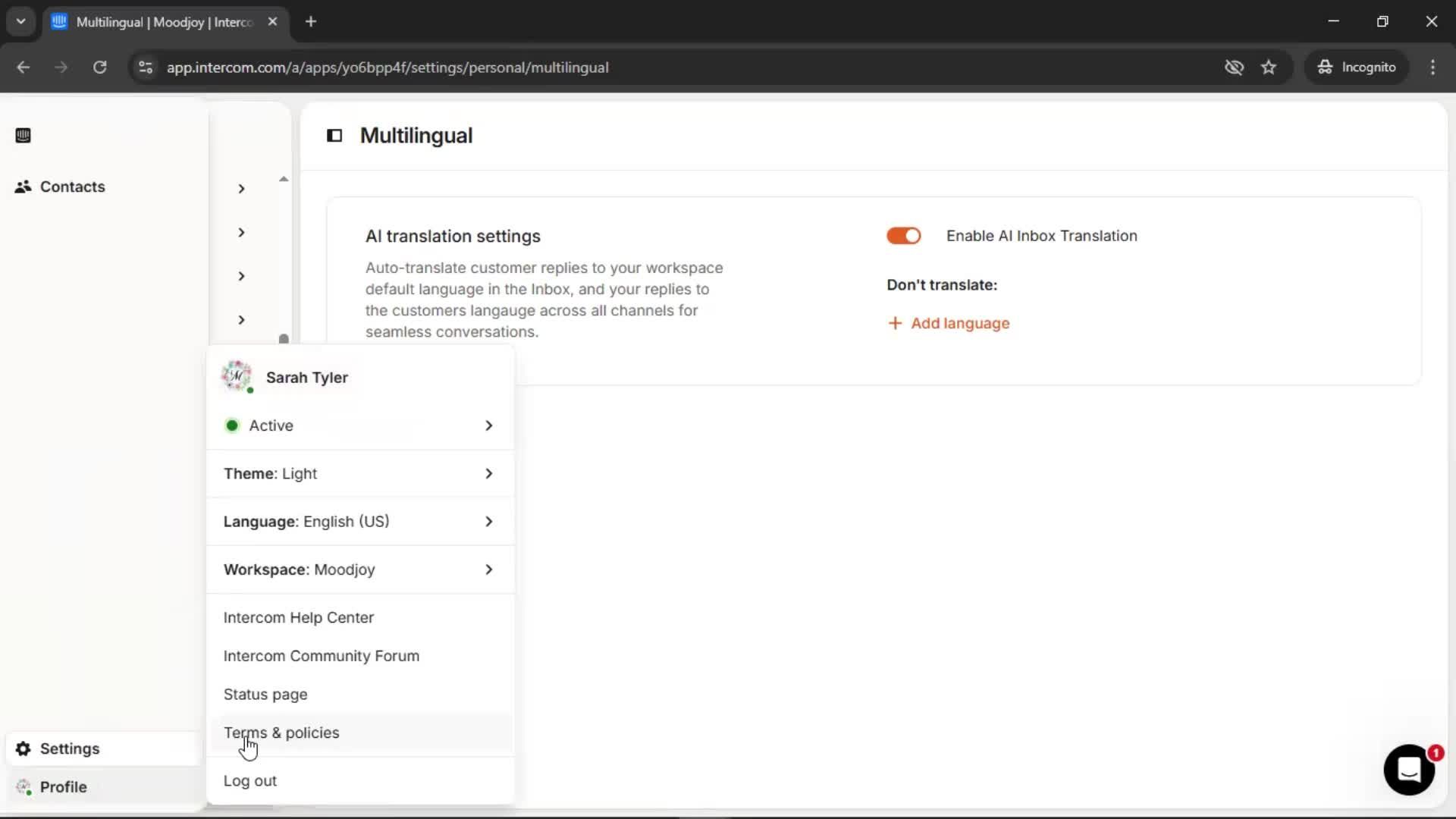The height and width of the screenshot is (819, 1456).
Task: Click the plus icon next to Add language
Action: click(x=895, y=324)
